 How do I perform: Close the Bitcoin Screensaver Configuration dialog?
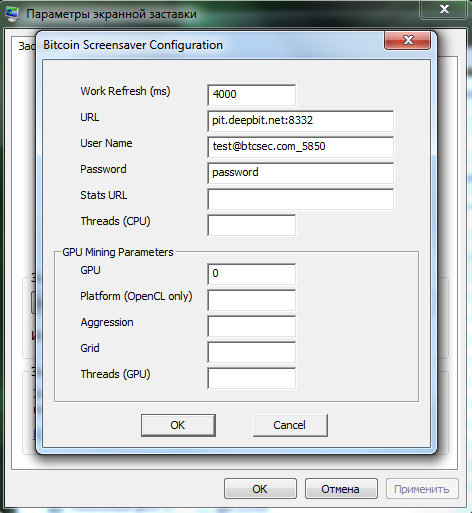pos(407,40)
